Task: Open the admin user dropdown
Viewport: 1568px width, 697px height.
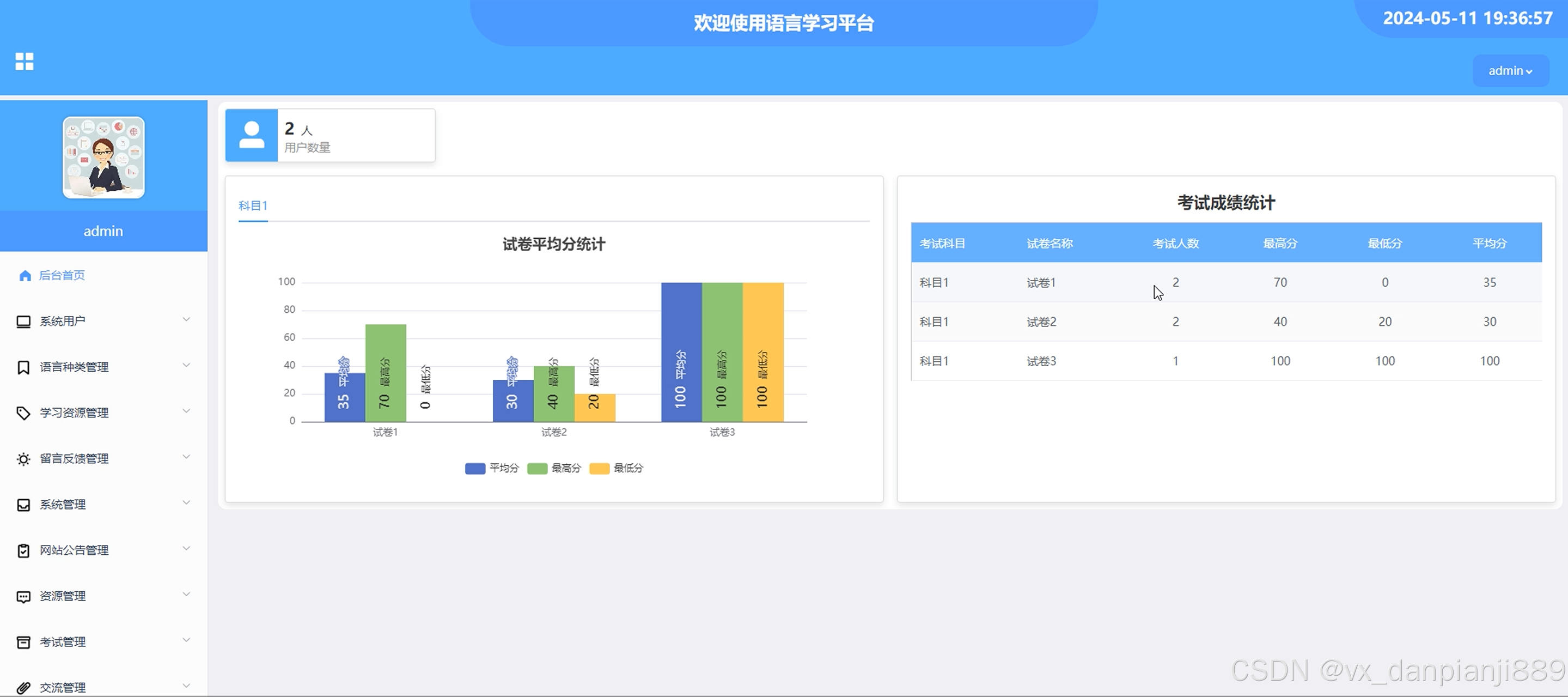Action: point(1510,71)
